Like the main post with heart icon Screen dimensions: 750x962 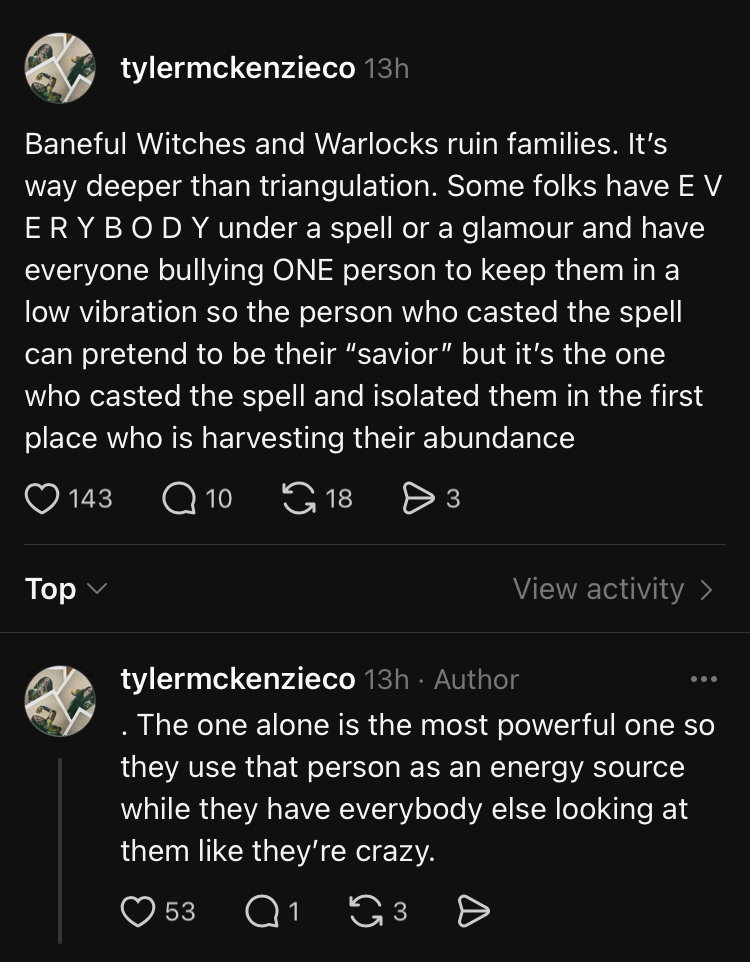pos(42,497)
